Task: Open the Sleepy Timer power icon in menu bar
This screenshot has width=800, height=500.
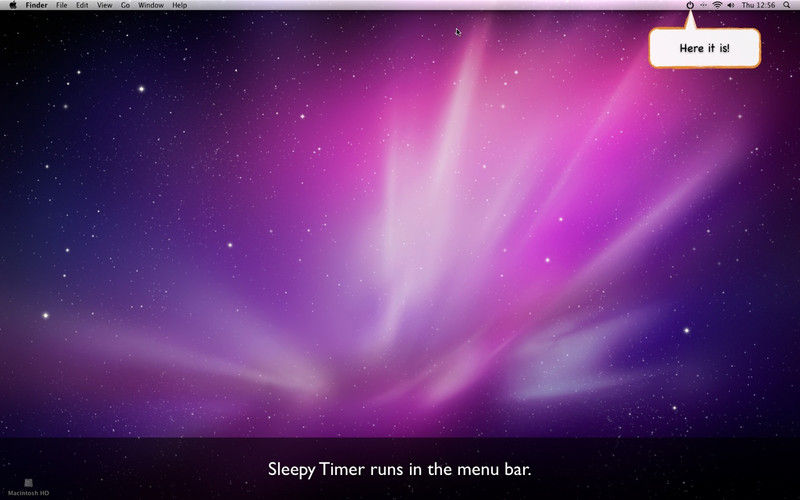Action: 690,5
